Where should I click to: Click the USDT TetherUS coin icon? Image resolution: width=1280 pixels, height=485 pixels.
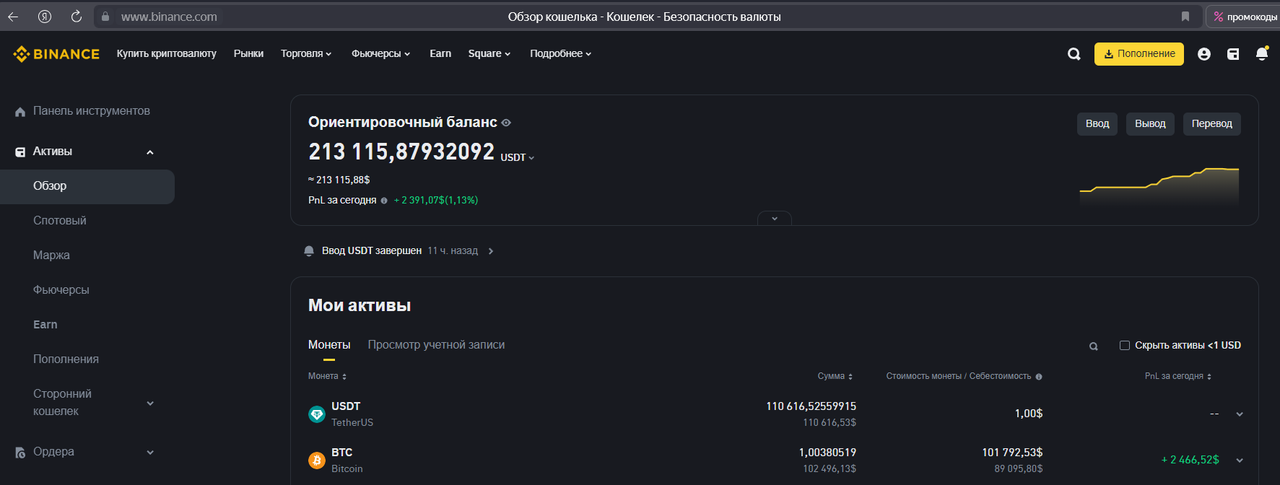pos(317,414)
